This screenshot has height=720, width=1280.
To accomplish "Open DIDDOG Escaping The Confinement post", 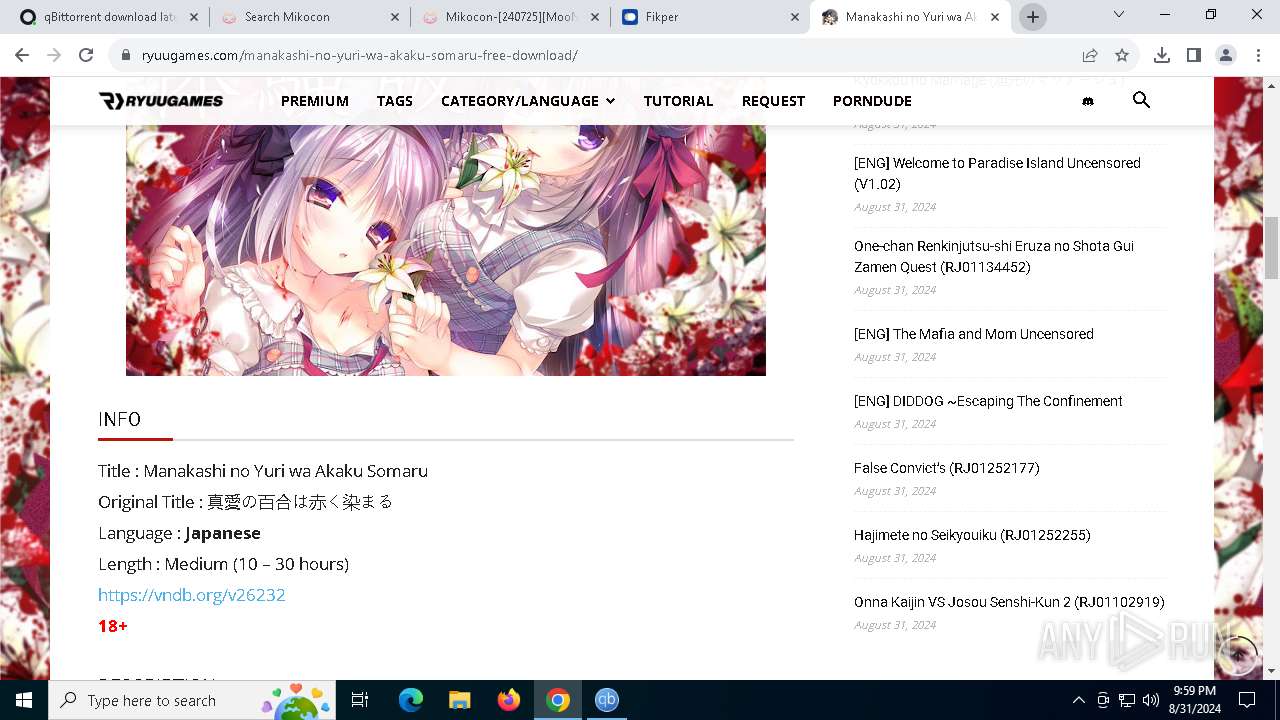I will [988, 401].
